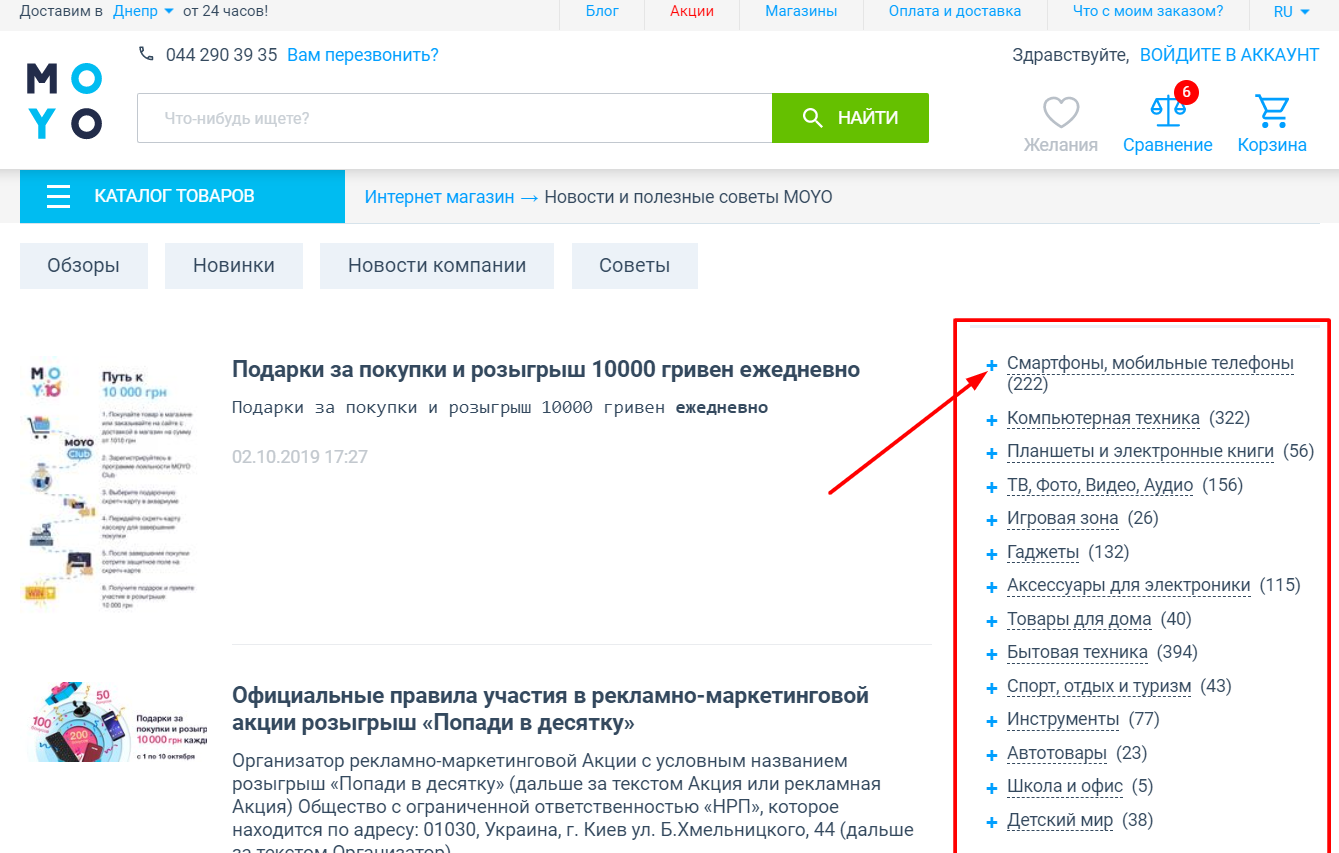Open Что с моим заказом? link
Viewport: 1339px width, 853px height.
coord(1148,11)
